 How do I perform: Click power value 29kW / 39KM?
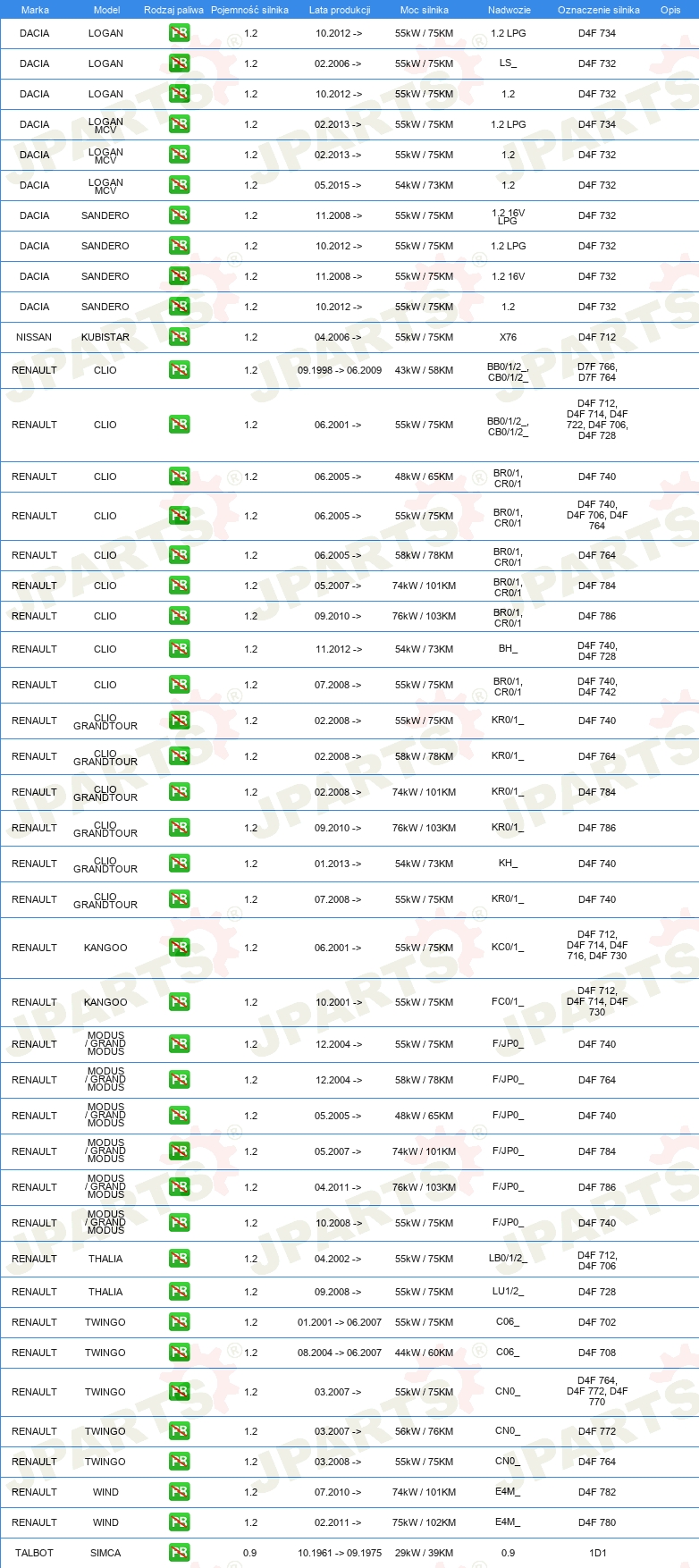click(425, 1553)
